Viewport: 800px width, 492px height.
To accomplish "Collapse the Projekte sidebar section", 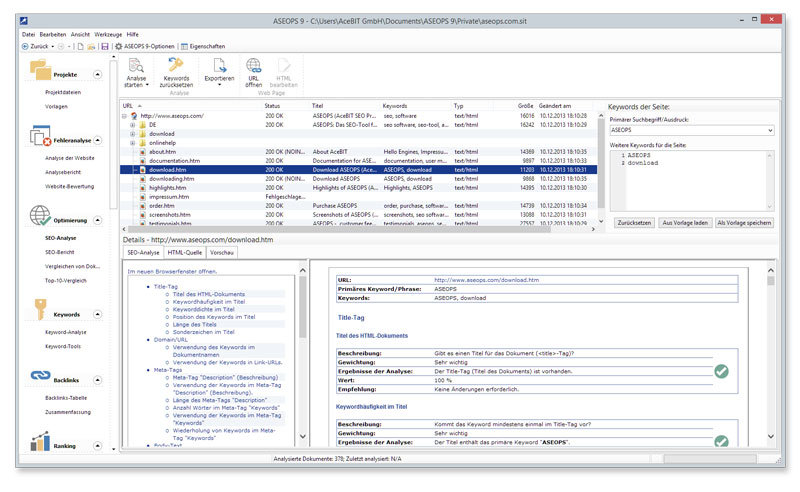I will pyautogui.click(x=97, y=75).
